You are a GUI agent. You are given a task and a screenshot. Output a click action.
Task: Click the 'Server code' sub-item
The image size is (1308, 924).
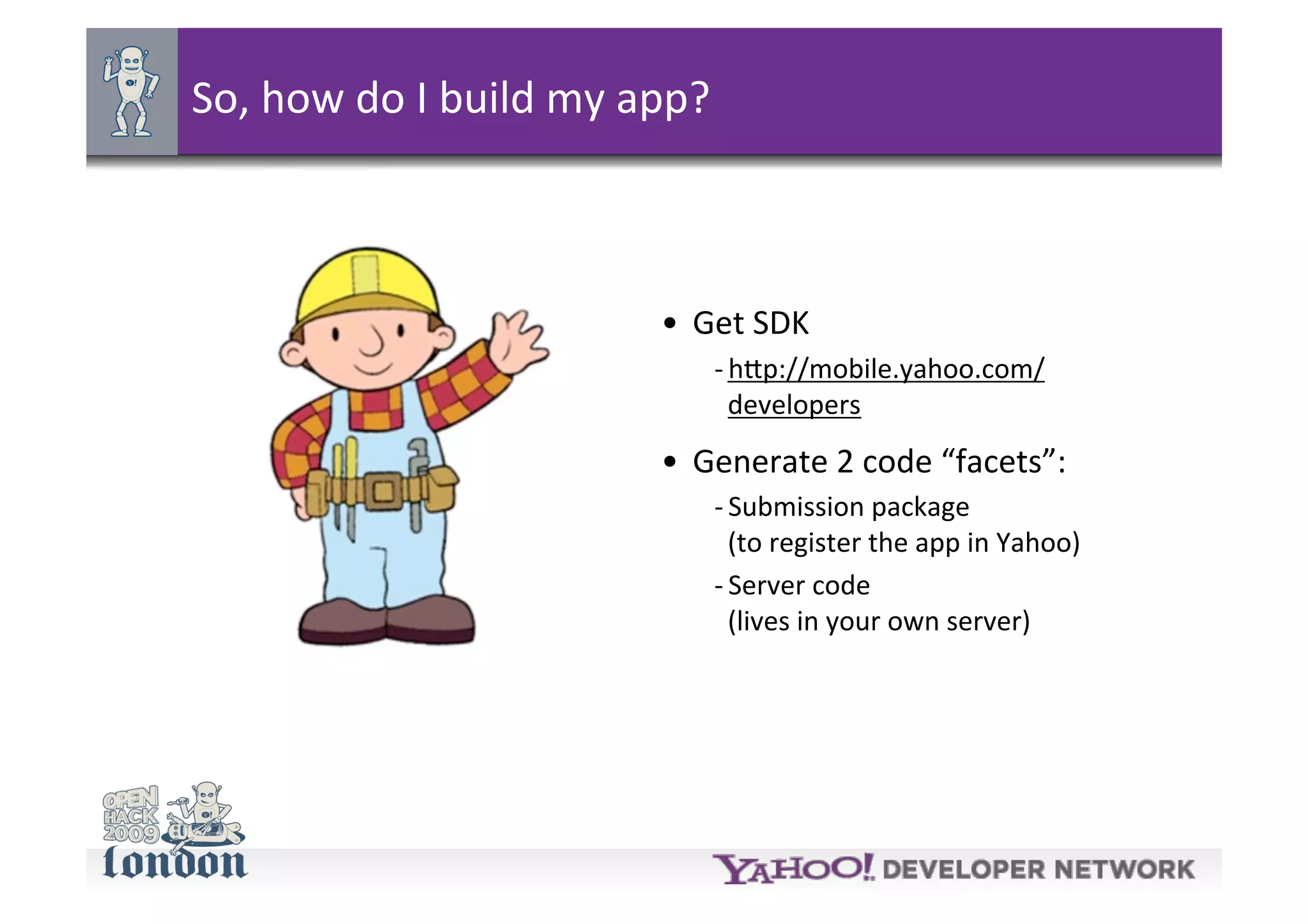click(x=798, y=586)
